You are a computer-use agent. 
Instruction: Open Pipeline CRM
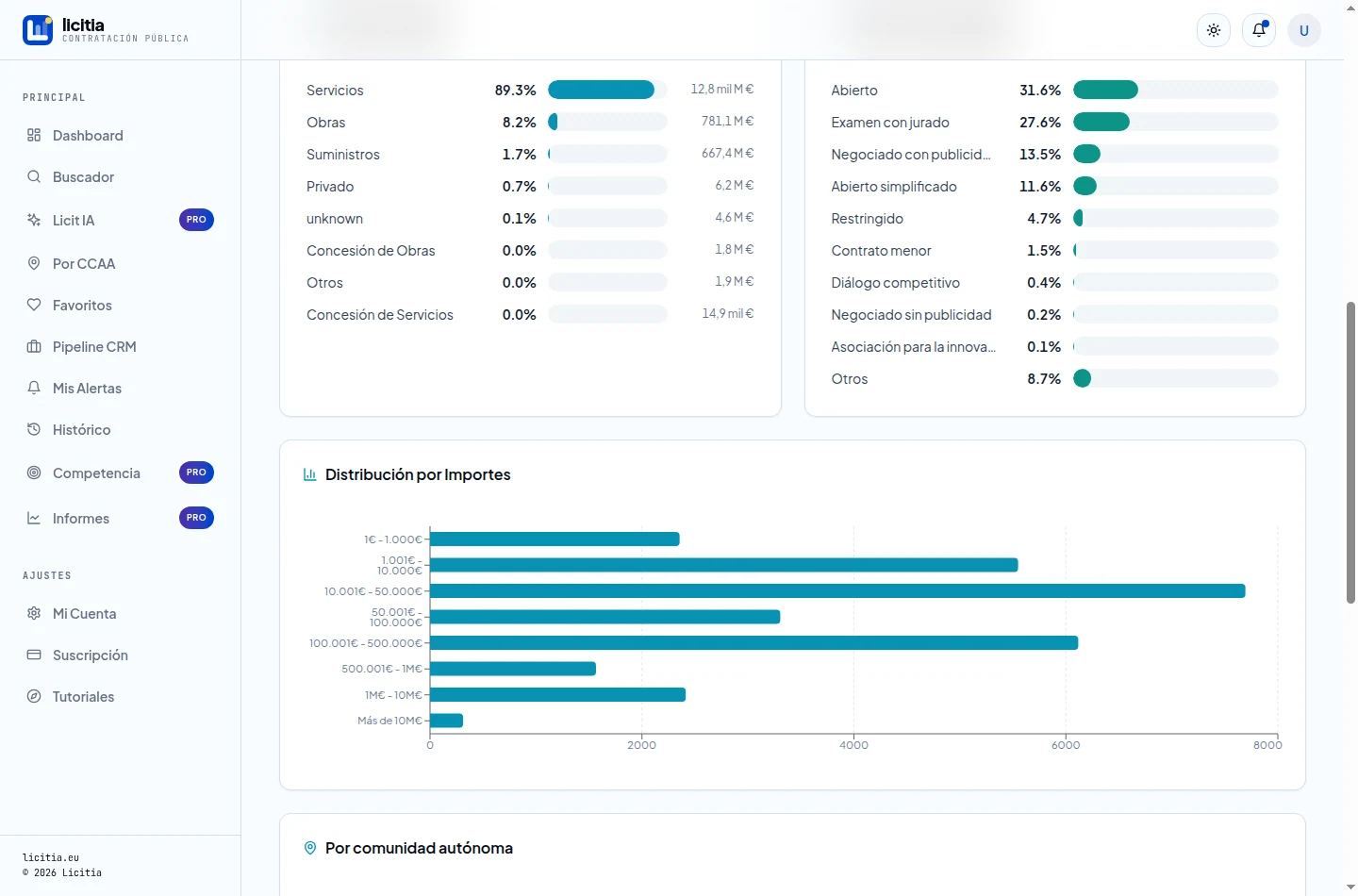tap(121, 346)
